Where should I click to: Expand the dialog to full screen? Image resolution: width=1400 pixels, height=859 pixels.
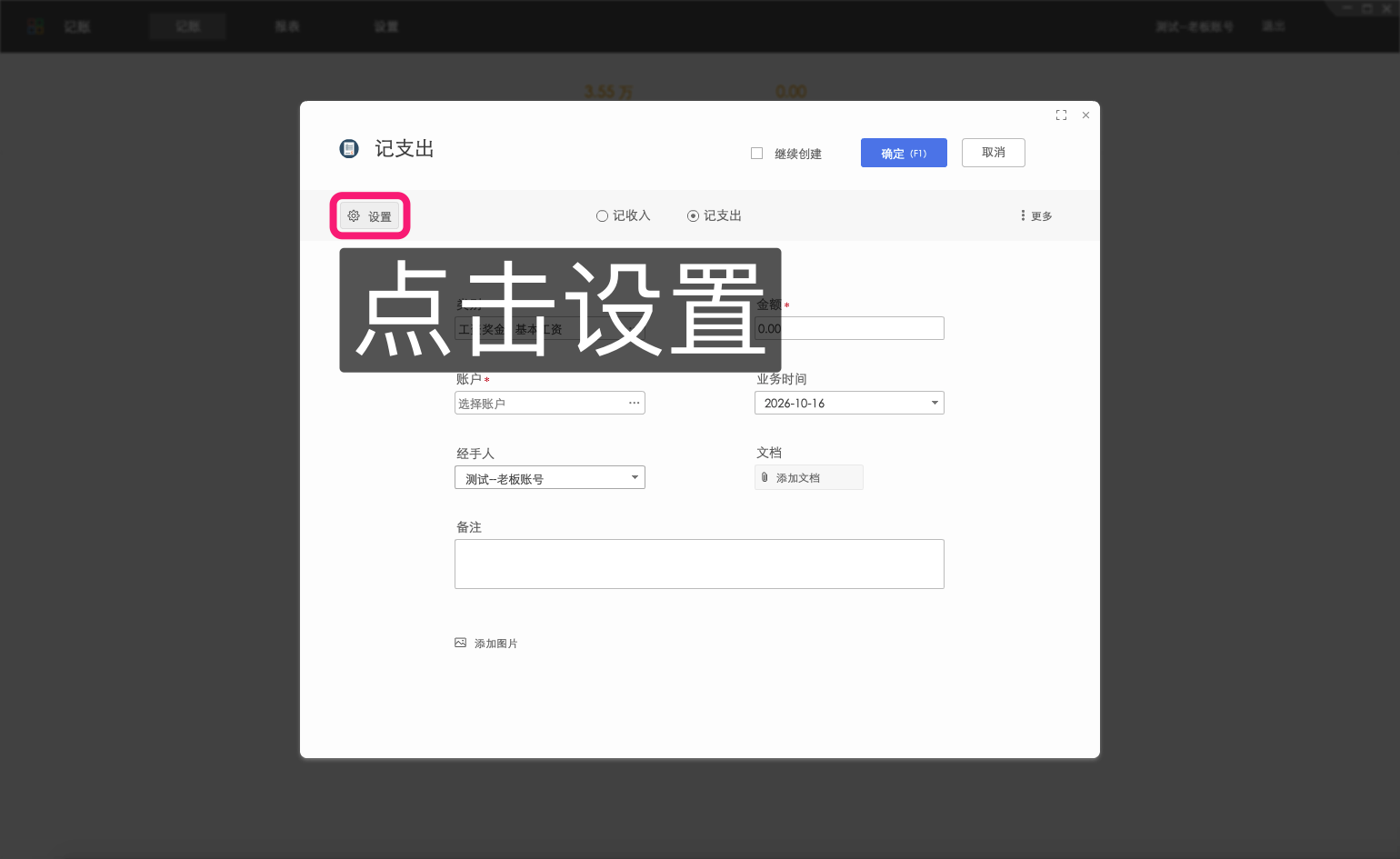pyautogui.click(x=1061, y=115)
